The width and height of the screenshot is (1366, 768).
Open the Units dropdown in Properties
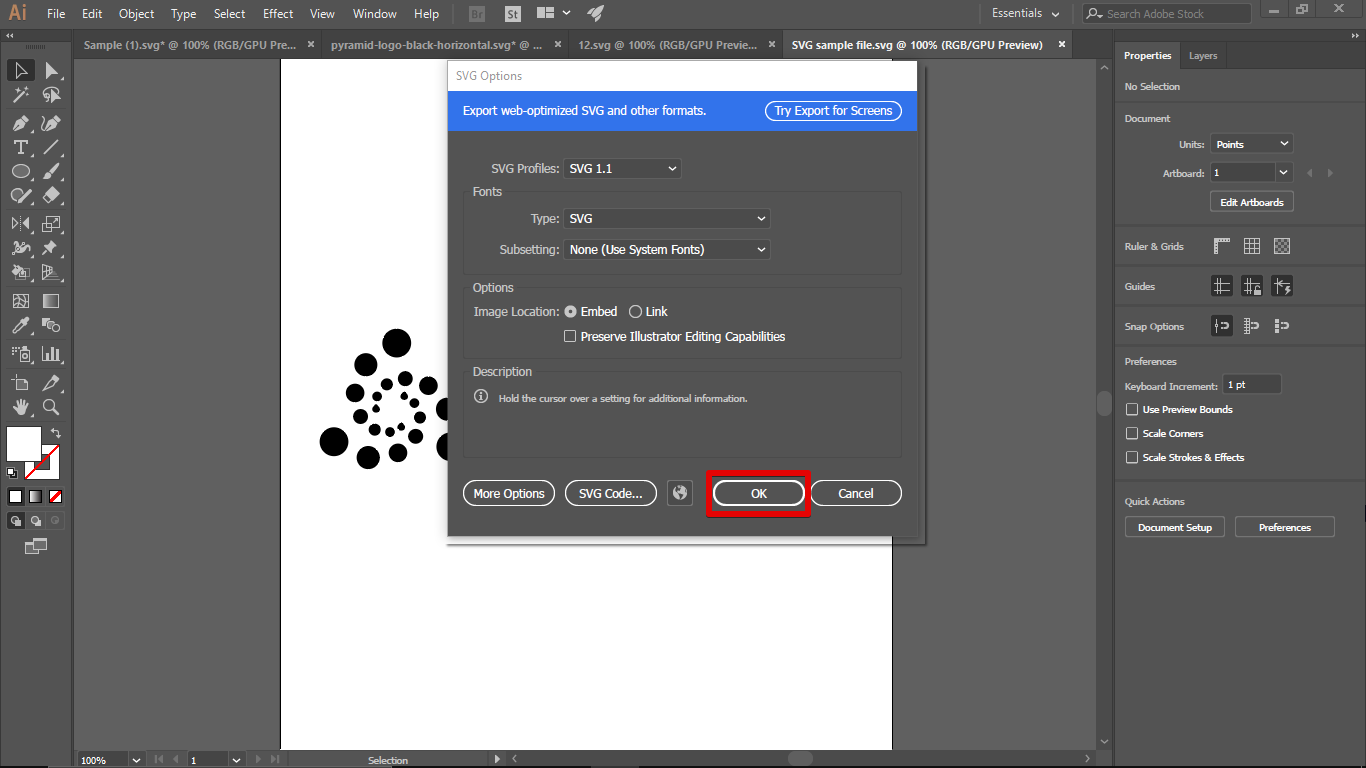click(x=1252, y=144)
